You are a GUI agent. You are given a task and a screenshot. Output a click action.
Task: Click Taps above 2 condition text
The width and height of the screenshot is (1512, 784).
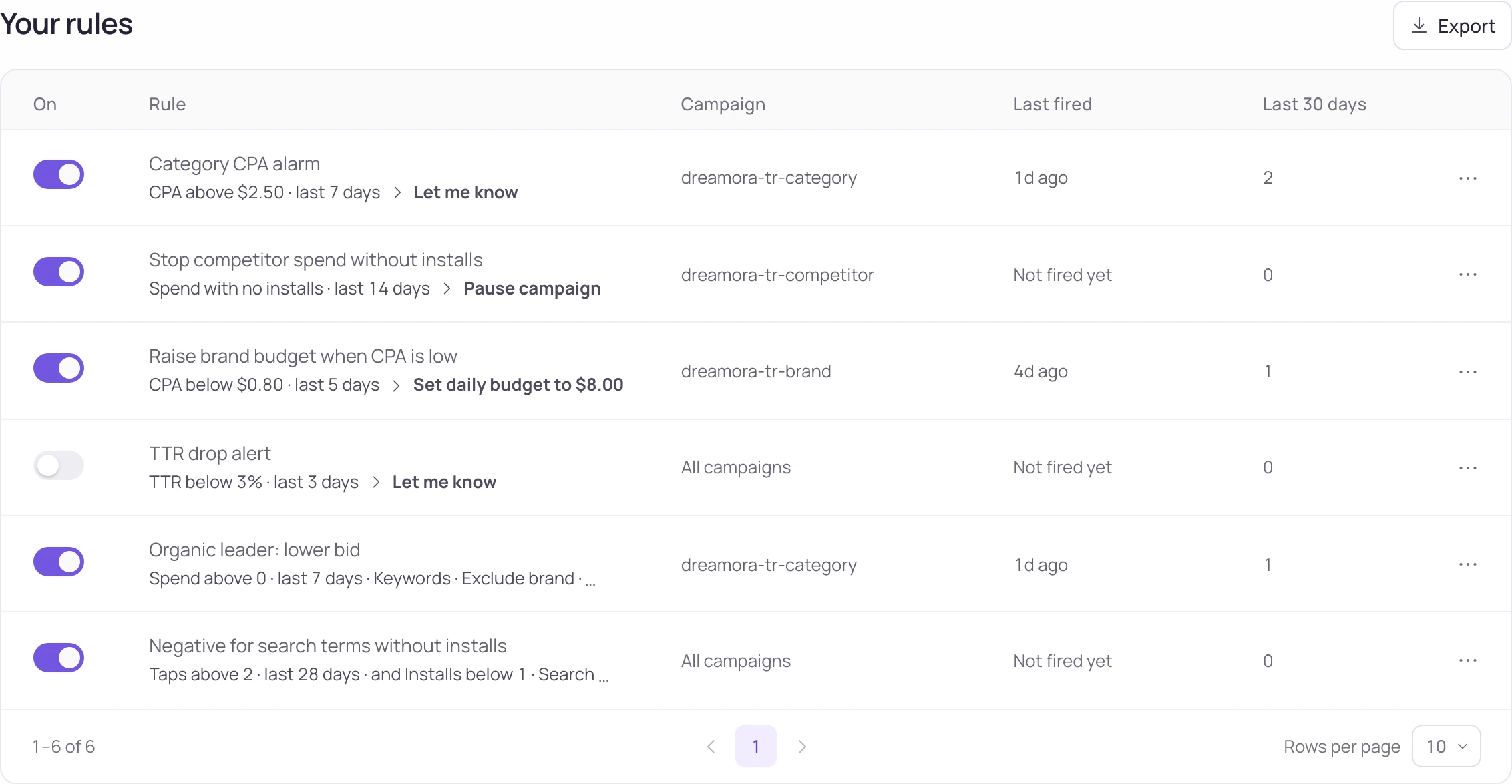click(x=200, y=674)
